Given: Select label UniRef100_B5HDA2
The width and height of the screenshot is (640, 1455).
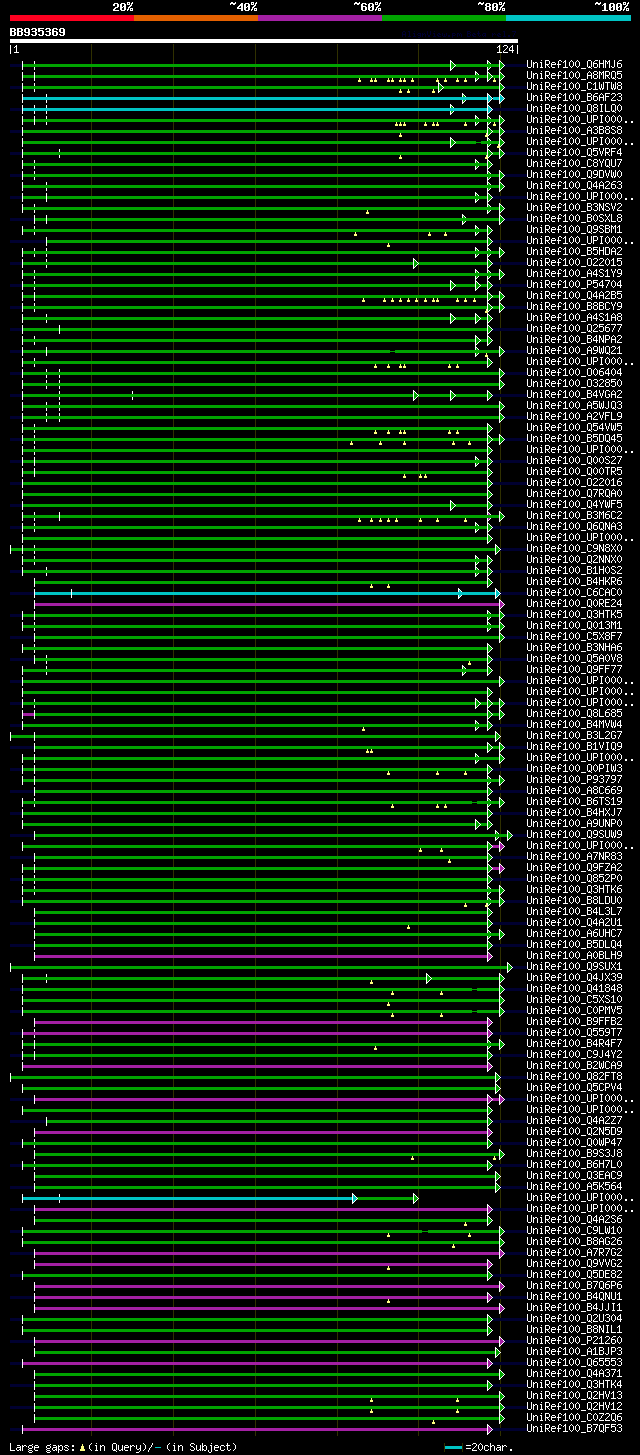Looking at the screenshot, I should point(574,251).
